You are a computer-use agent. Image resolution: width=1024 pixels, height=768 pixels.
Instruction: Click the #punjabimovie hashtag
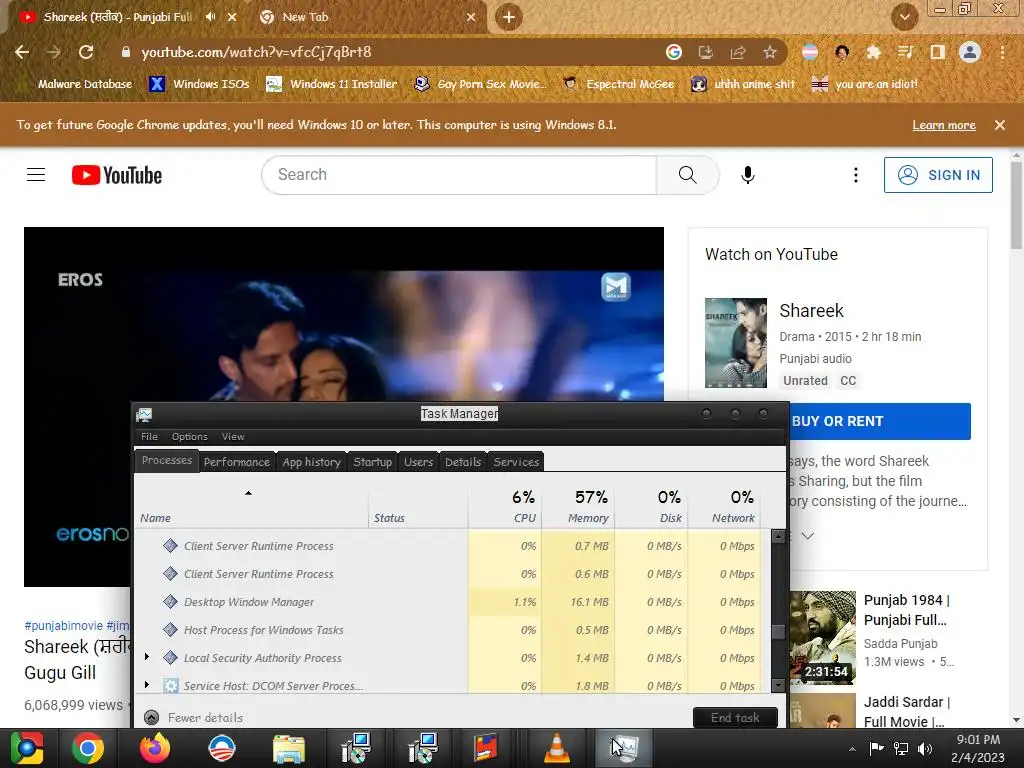click(x=63, y=625)
